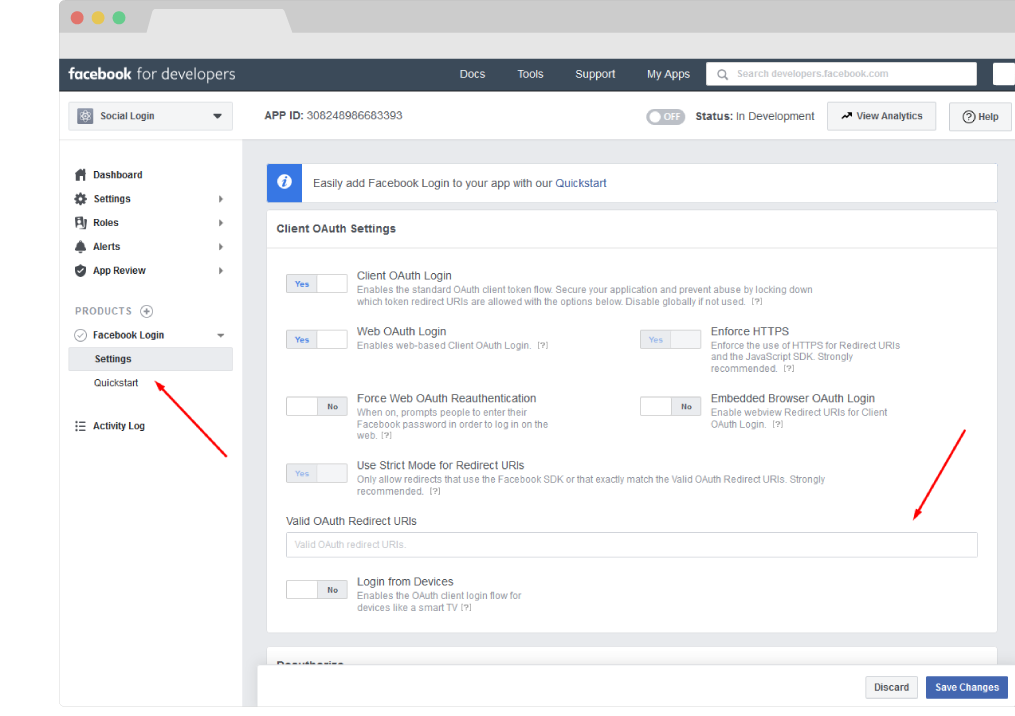Turn on Force Web OAuth Reauthentication

pyautogui.click(x=316, y=406)
